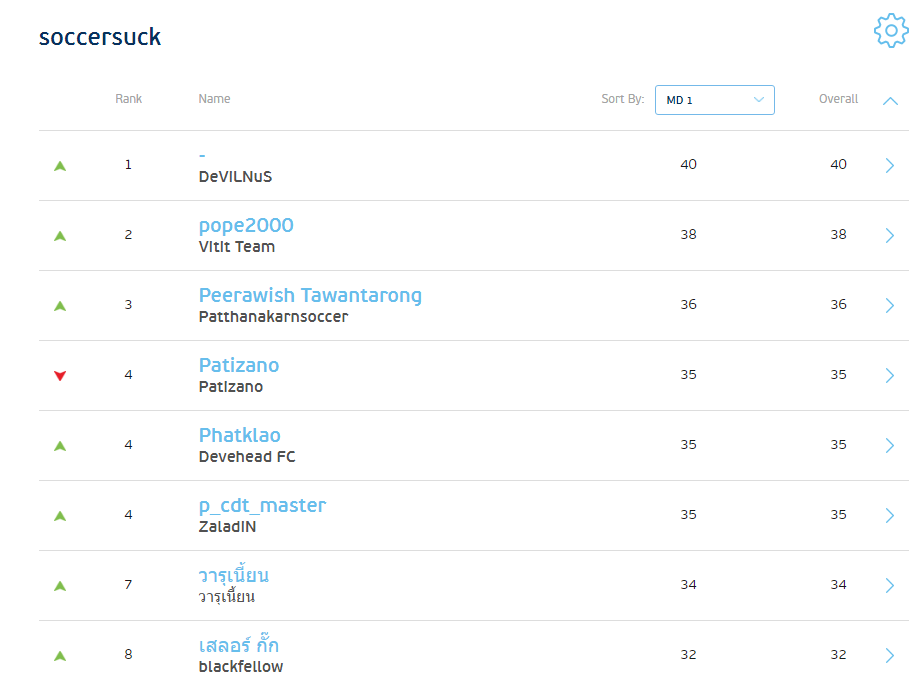This screenshot has width=913, height=686.
Task: Expand ZaladIN row chevron
Action: coord(890,516)
